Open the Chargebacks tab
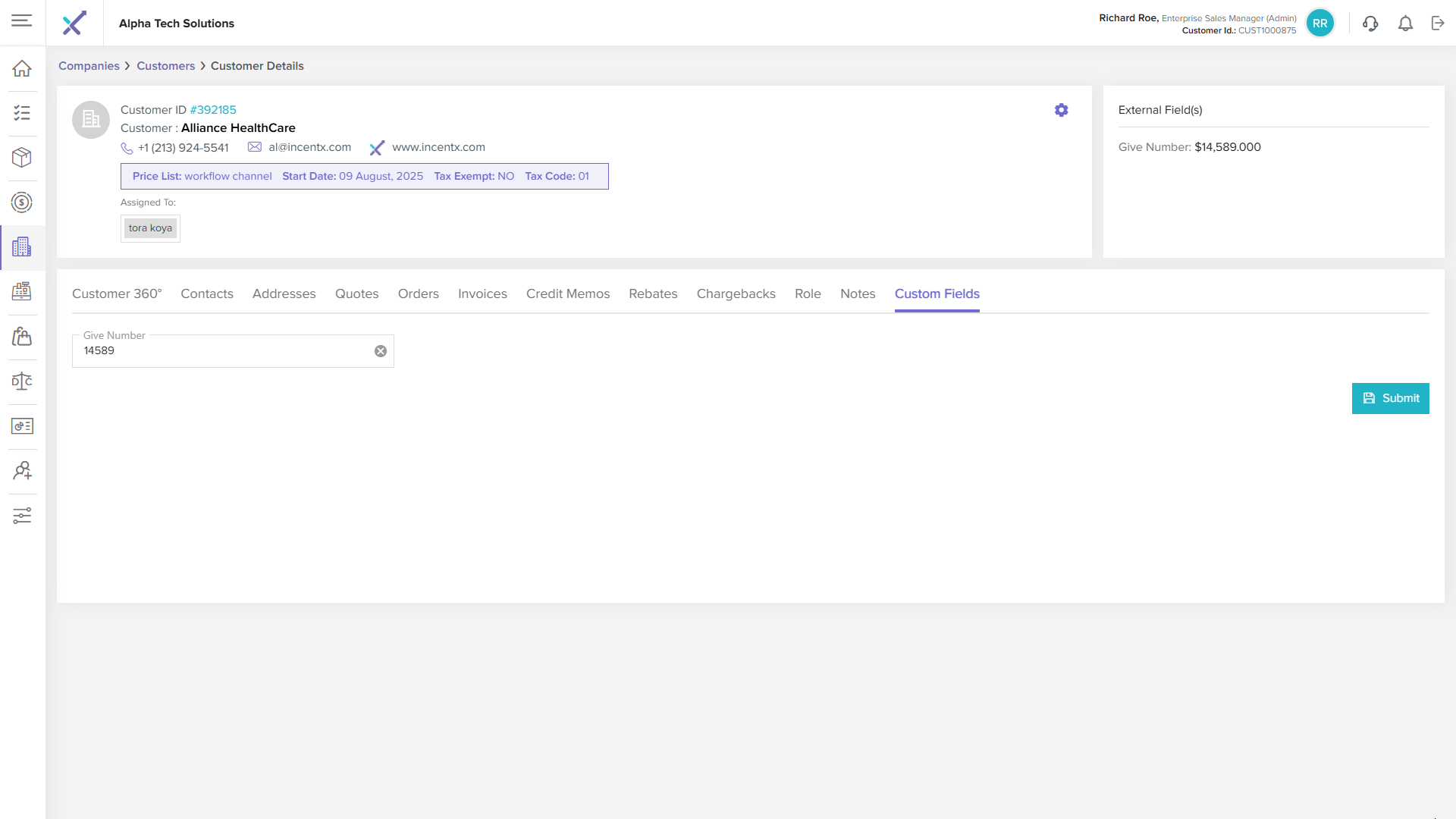The height and width of the screenshot is (819, 1456). tap(736, 293)
